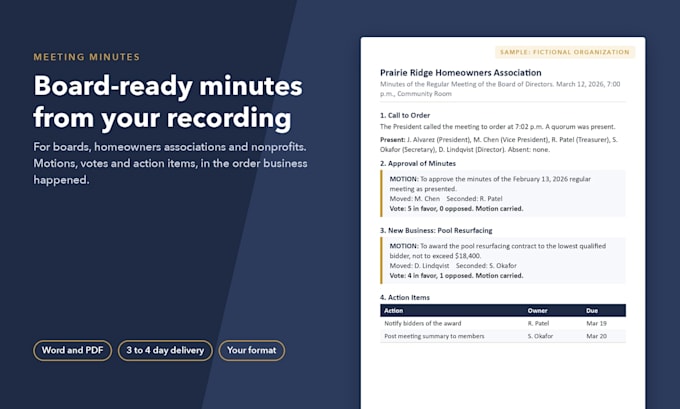Click the subtitle "Minutes of the Regular Meeting"
Image resolution: width=680 pixels, height=409 pixels.
pos(500,88)
